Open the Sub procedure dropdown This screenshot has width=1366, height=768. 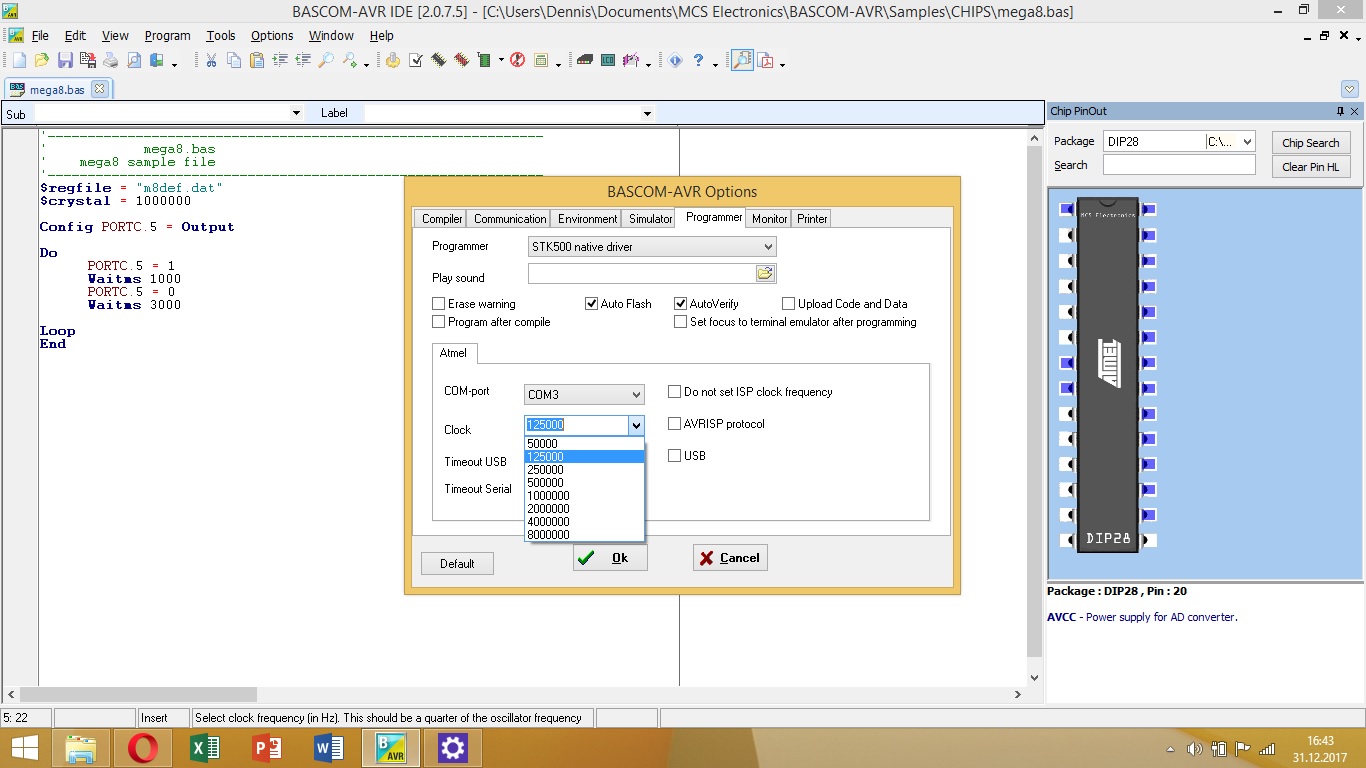coord(295,114)
